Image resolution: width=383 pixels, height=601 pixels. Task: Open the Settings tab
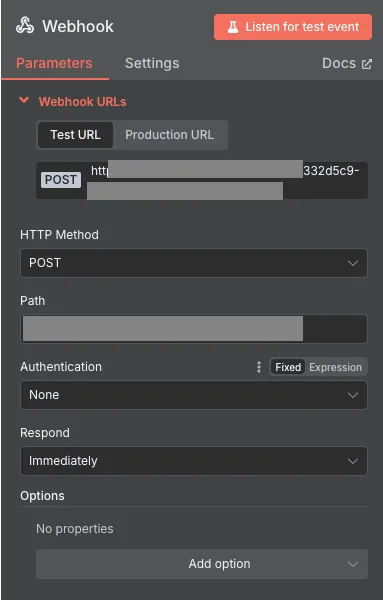coord(152,63)
